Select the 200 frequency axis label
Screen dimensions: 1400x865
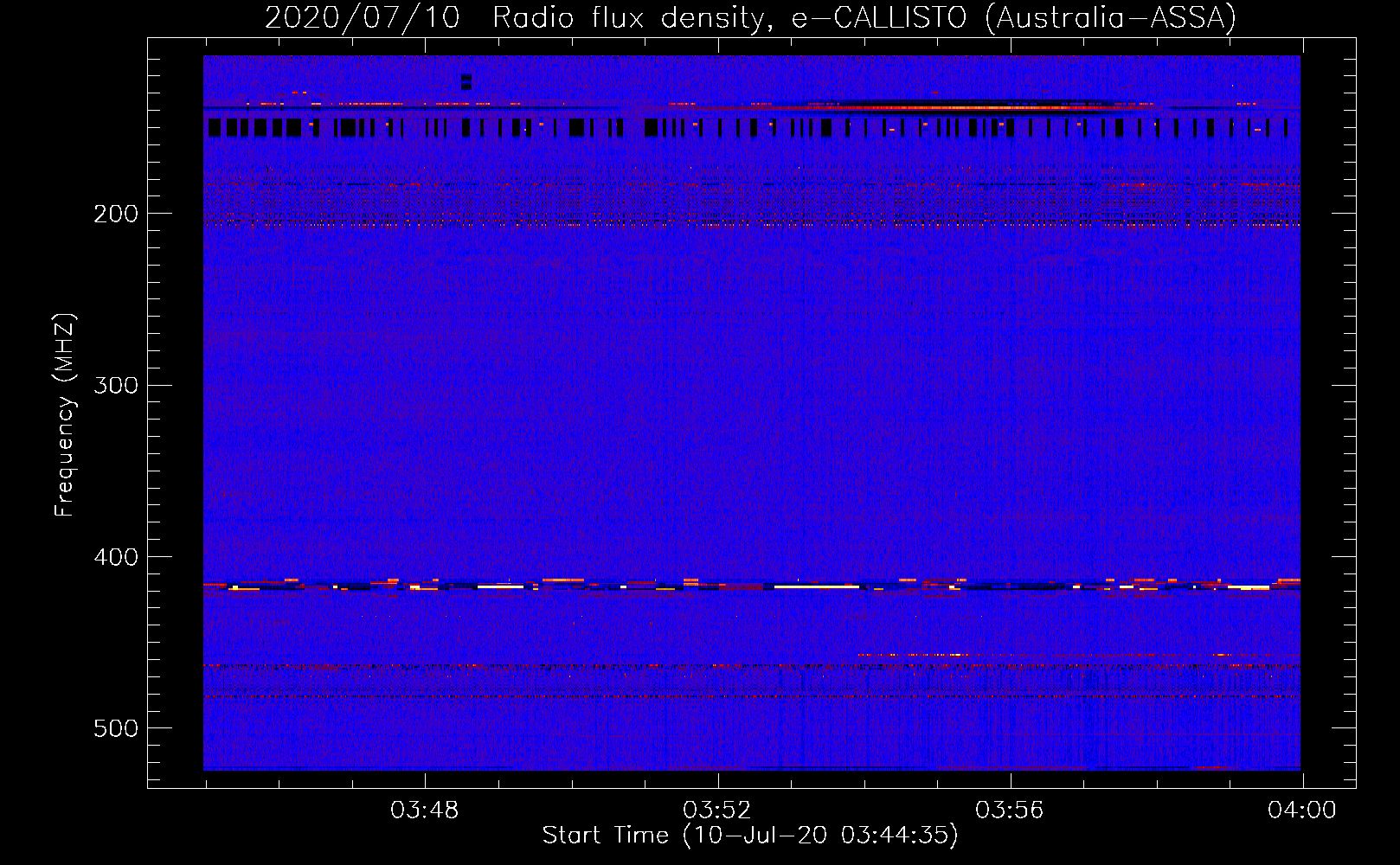click(116, 214)
